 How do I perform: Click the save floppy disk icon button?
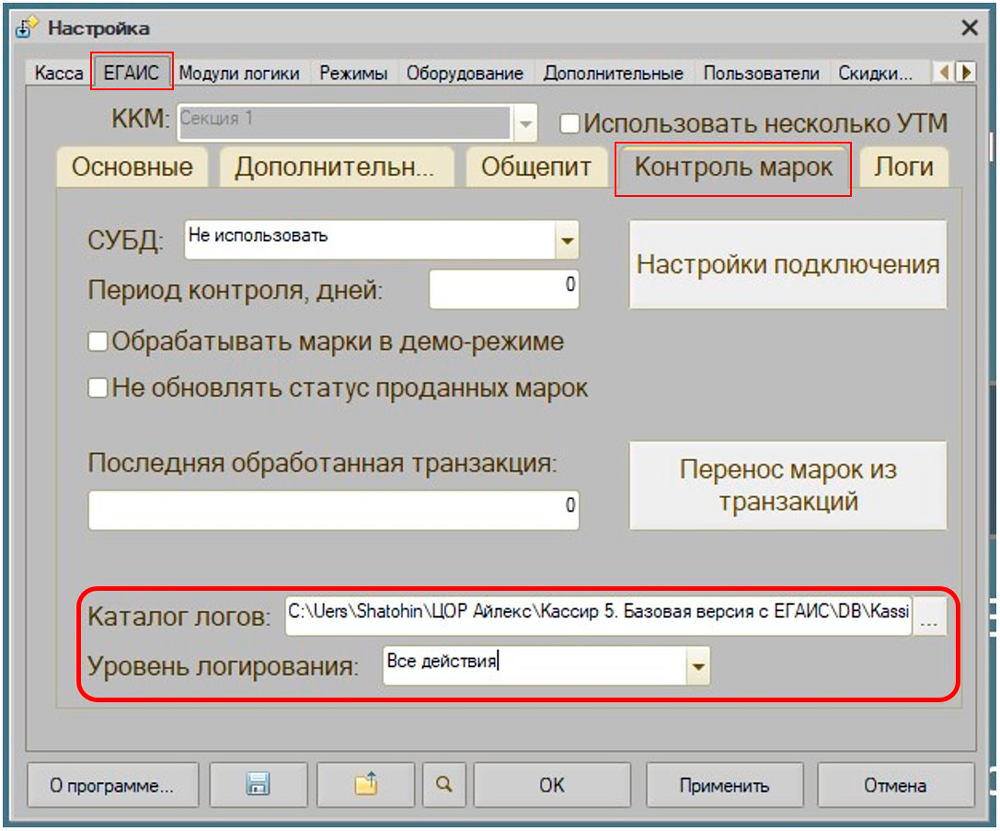pyautogui.click(x=258, y=785)
